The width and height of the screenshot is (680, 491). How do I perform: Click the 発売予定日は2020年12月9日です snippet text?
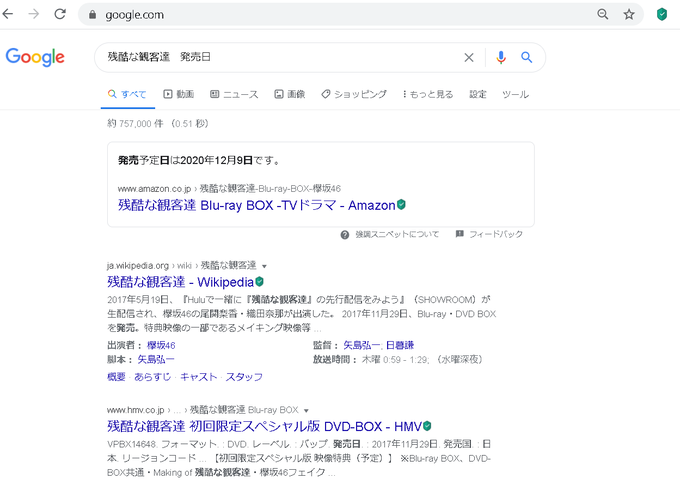pyautogui.click(x=200, y=160)
